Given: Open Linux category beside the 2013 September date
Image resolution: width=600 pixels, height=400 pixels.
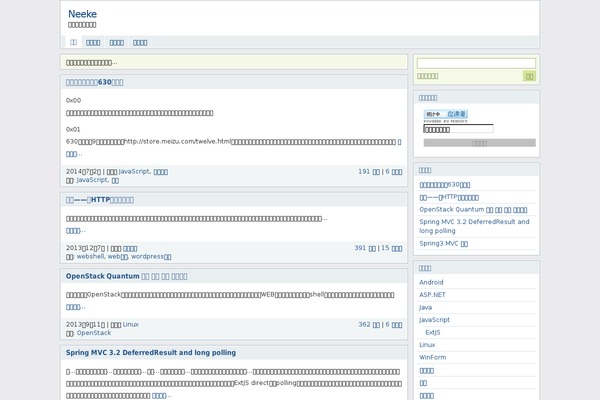Looking at the screenshot, I should [130, 325].
